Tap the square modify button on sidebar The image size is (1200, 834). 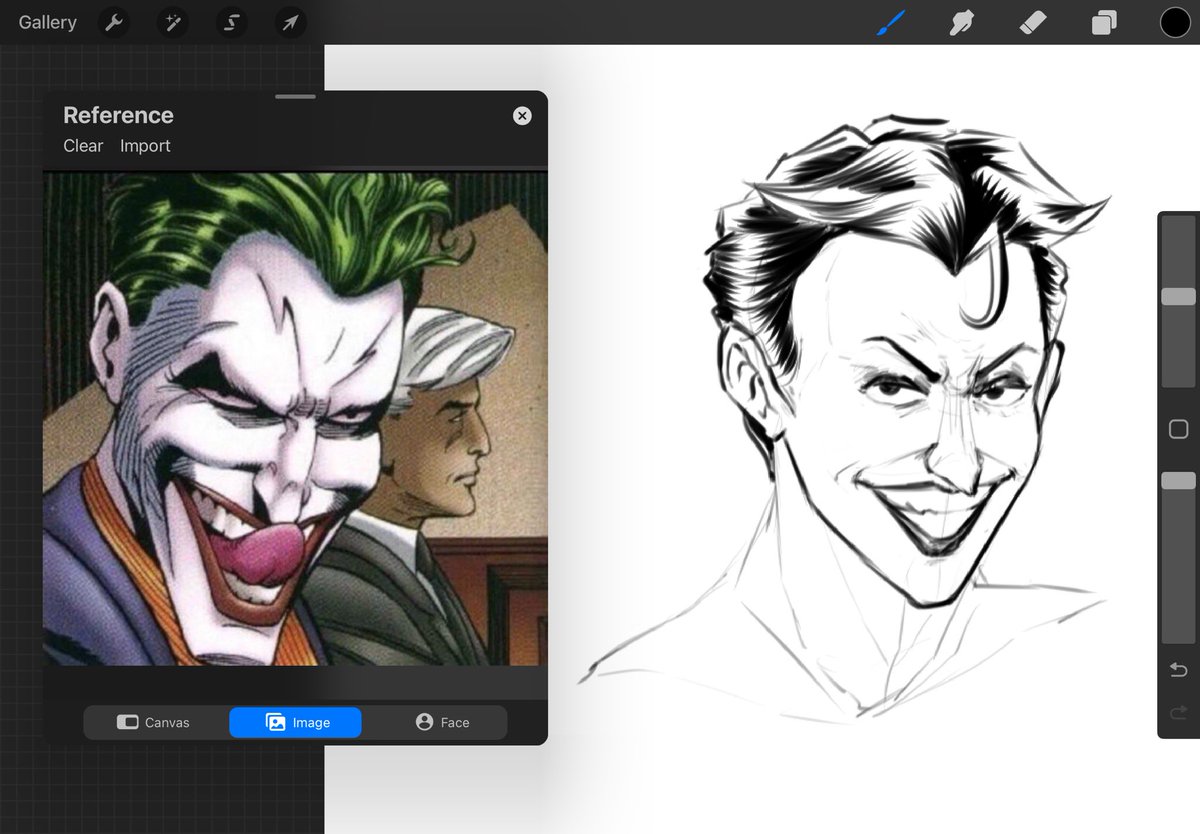coord(1178,429)
